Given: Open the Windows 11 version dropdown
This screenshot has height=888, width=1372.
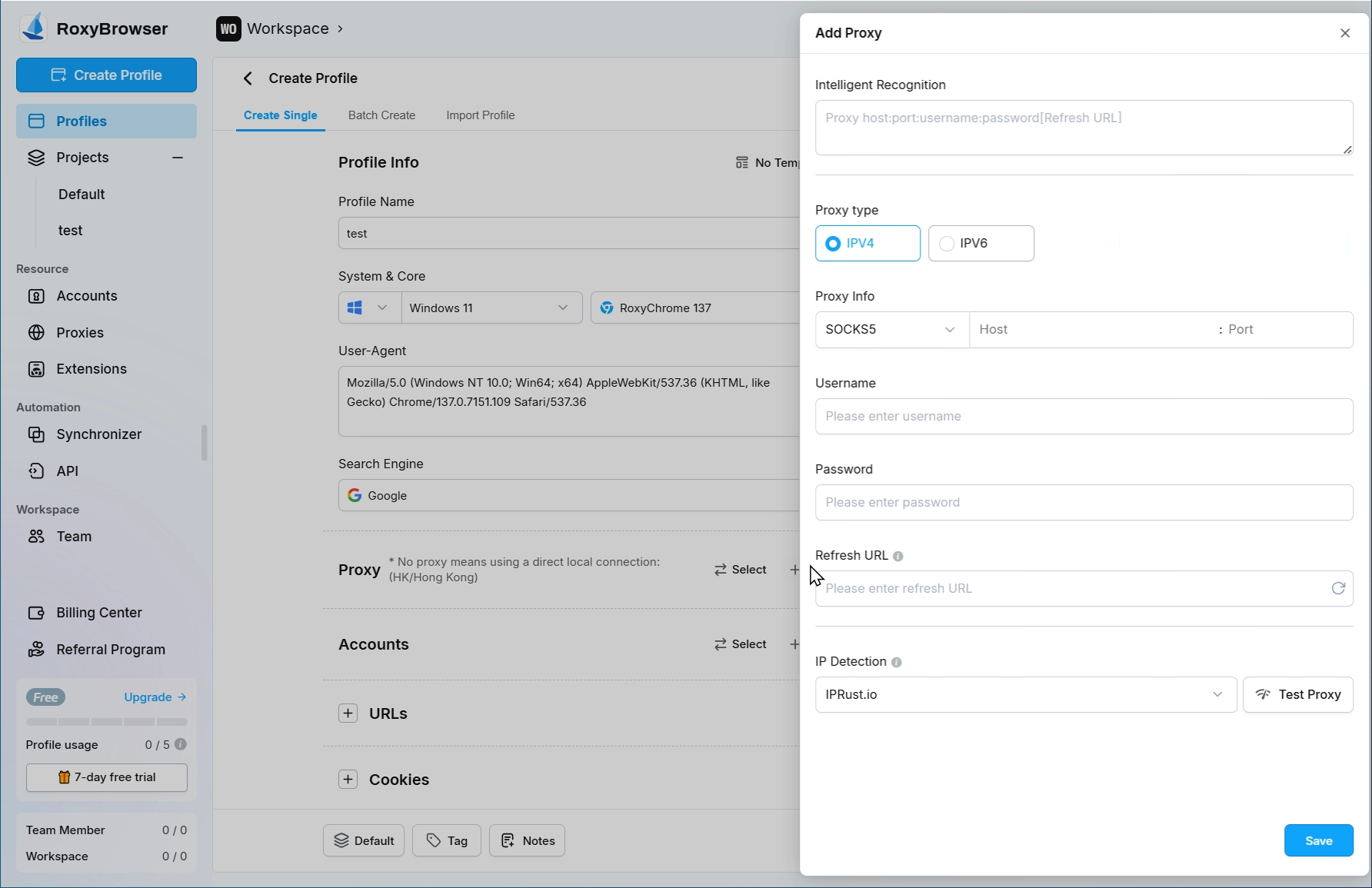Looking at the screenshot, I should click(x=491, y=308).
